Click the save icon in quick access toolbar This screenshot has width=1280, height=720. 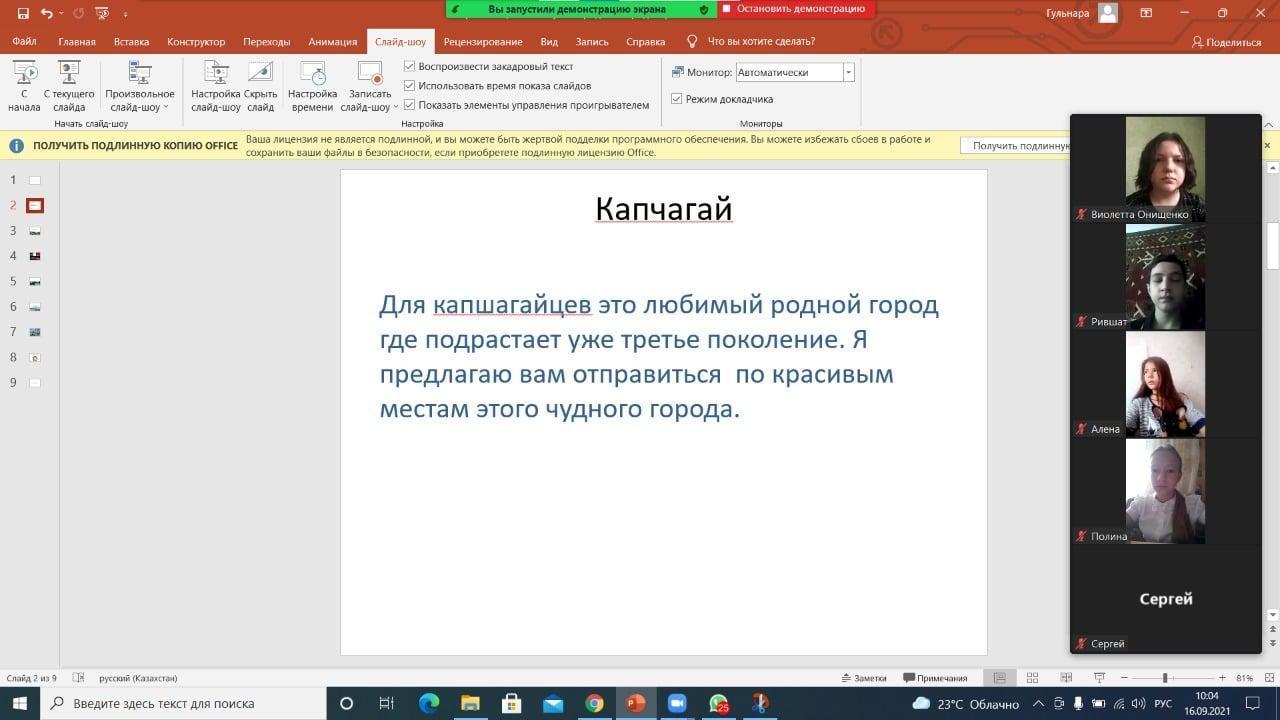click(x=23, y=13)
